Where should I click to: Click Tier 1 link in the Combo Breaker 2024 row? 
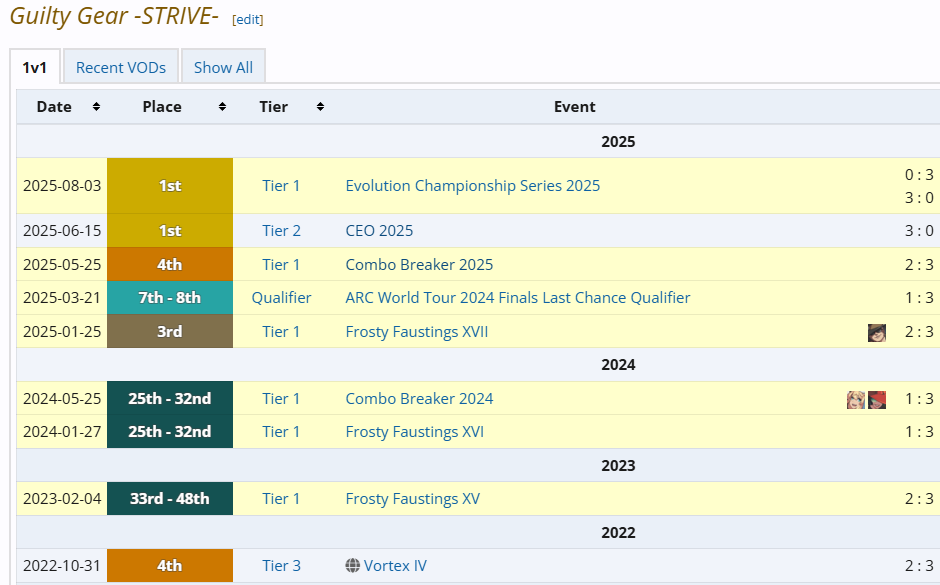click(x=281, y=399)
